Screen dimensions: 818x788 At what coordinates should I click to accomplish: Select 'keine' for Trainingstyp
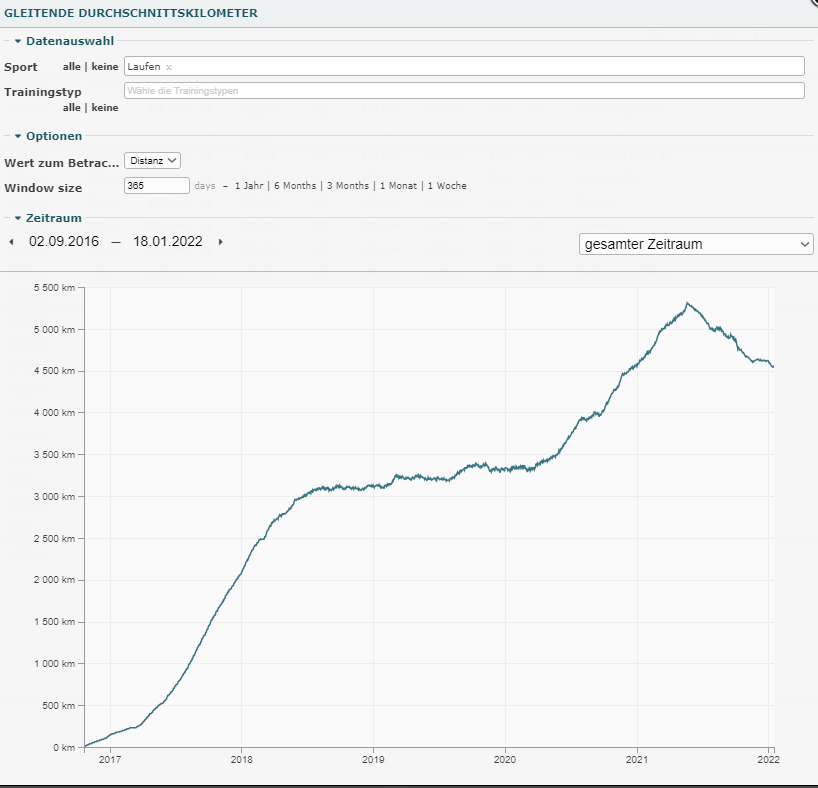105,107
